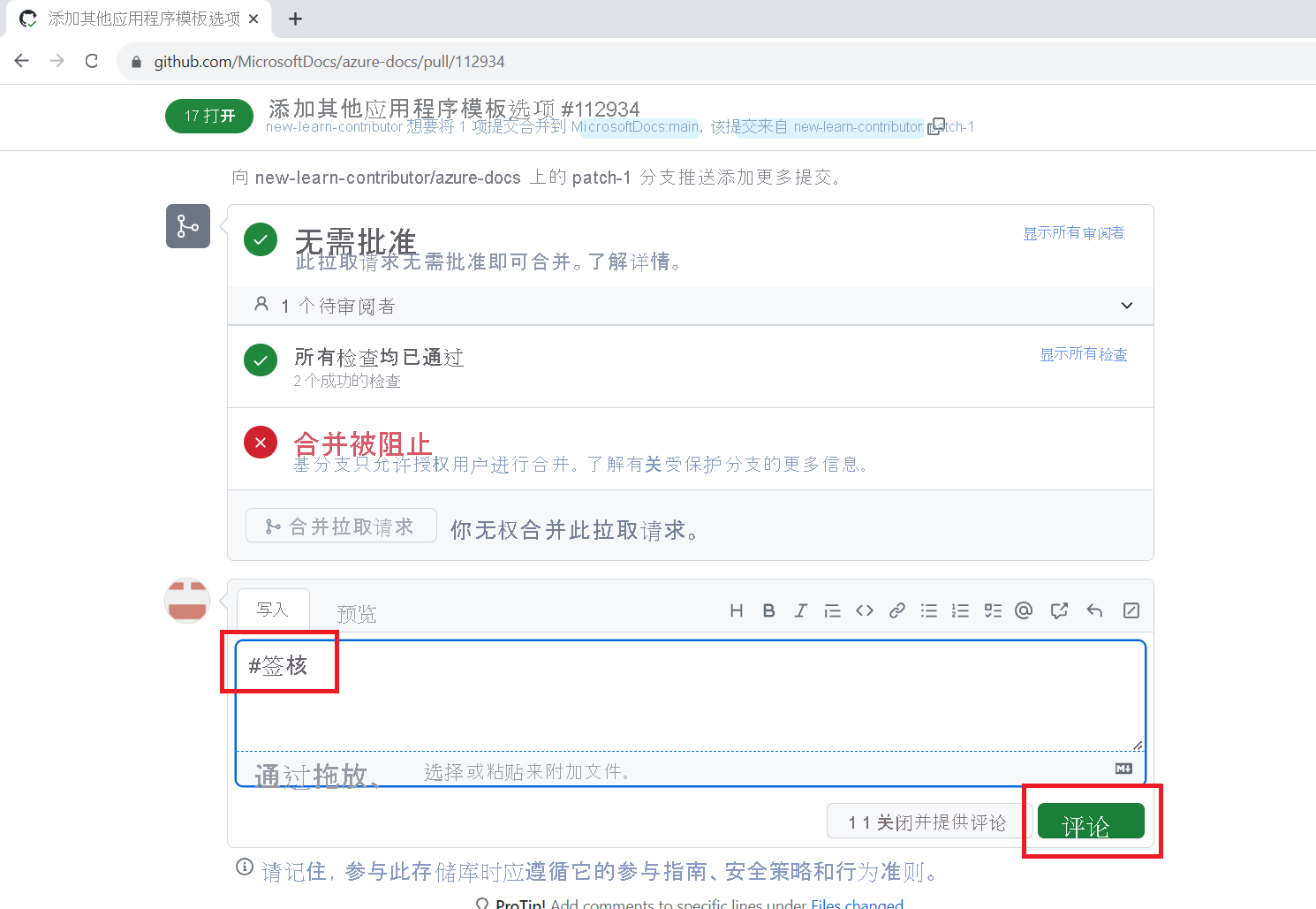
Task: Insert a quote block
Action: coord(832,610)
